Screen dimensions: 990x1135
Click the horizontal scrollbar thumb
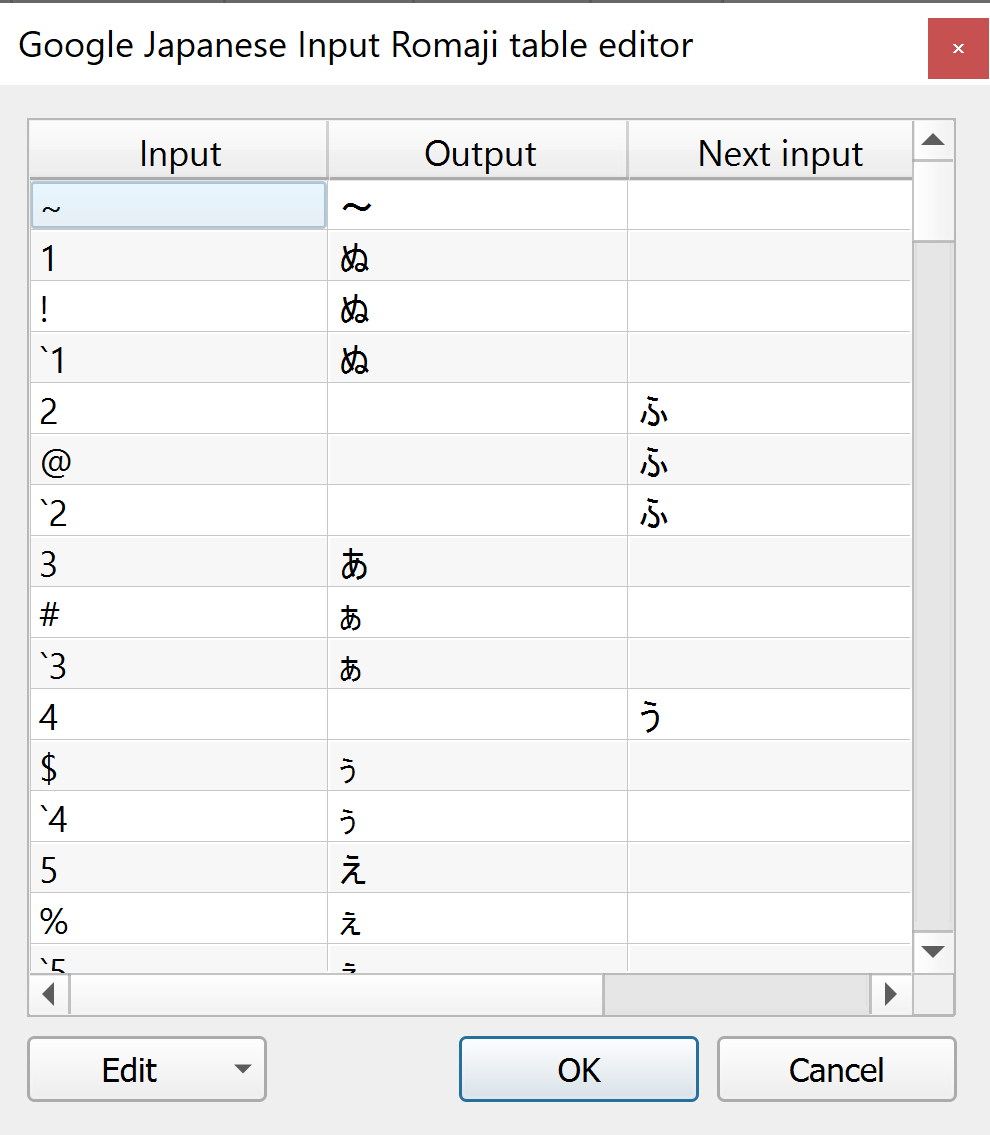(337, 994)
